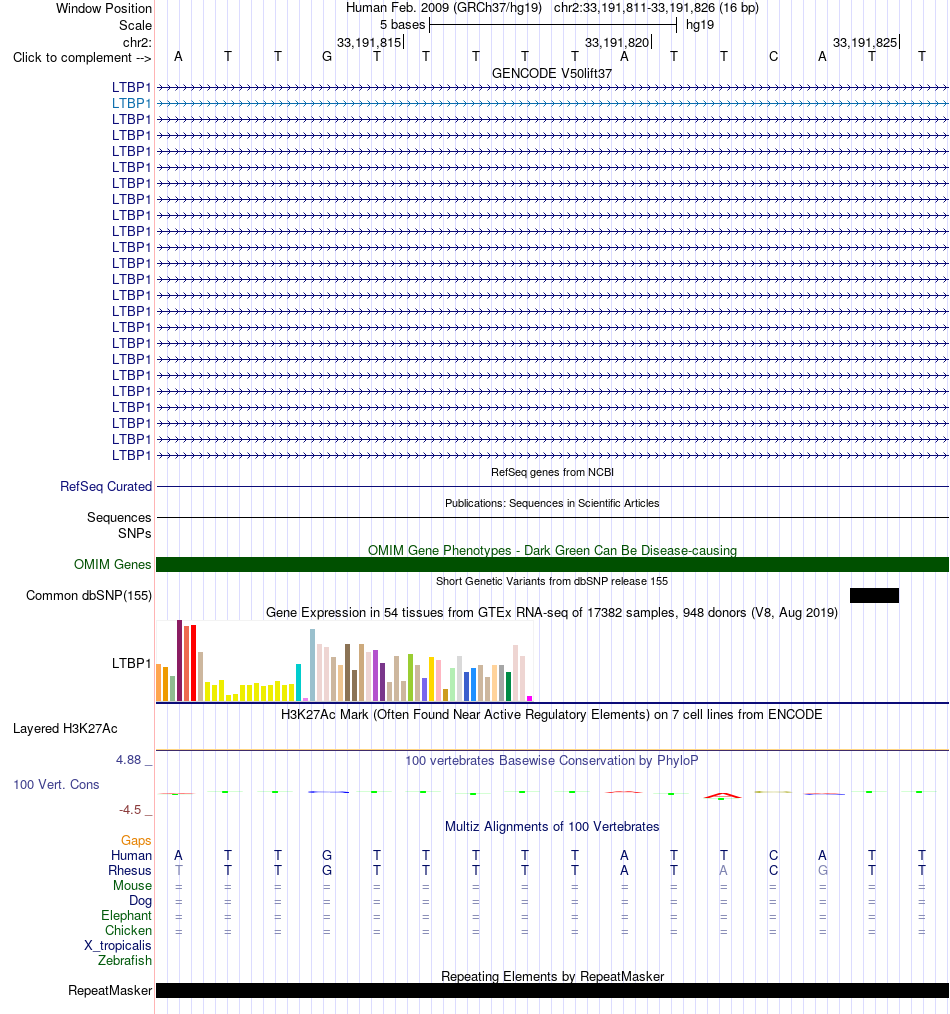Screen dimensions: 950x1014
Task: Click the Scale label
Action: tap(135, 25)
